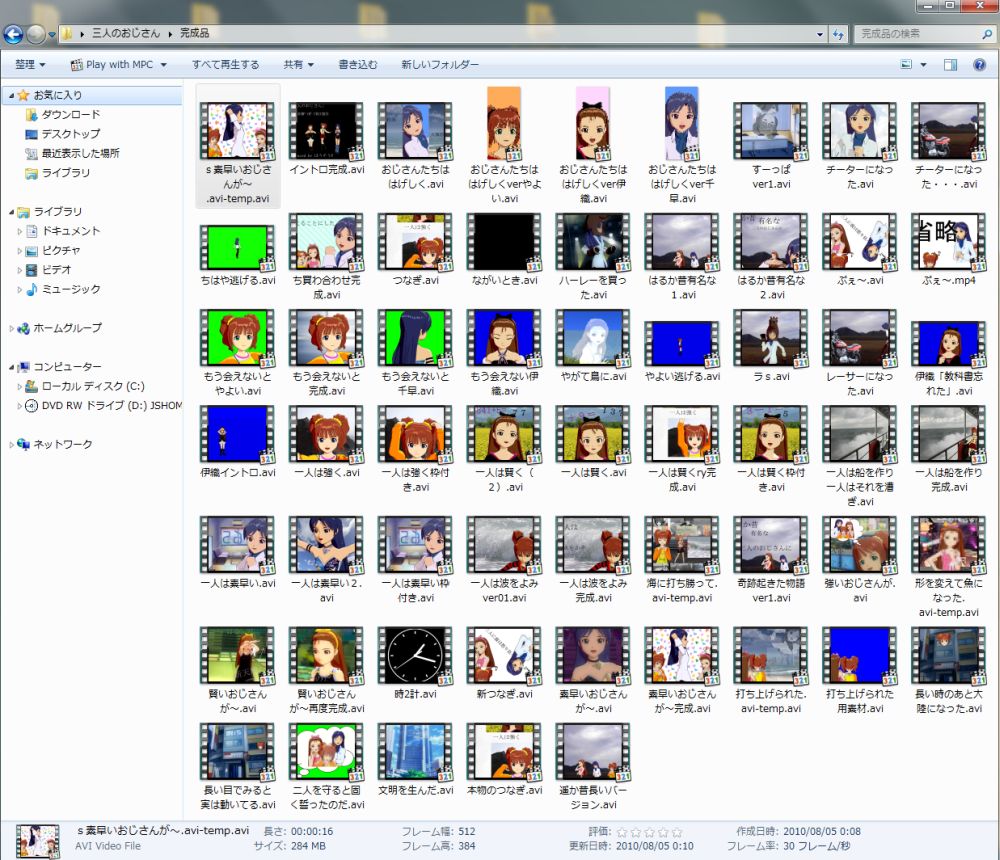1000x860 pixels.
Task: Click the forward navigation arrow button
Action: 36,34
